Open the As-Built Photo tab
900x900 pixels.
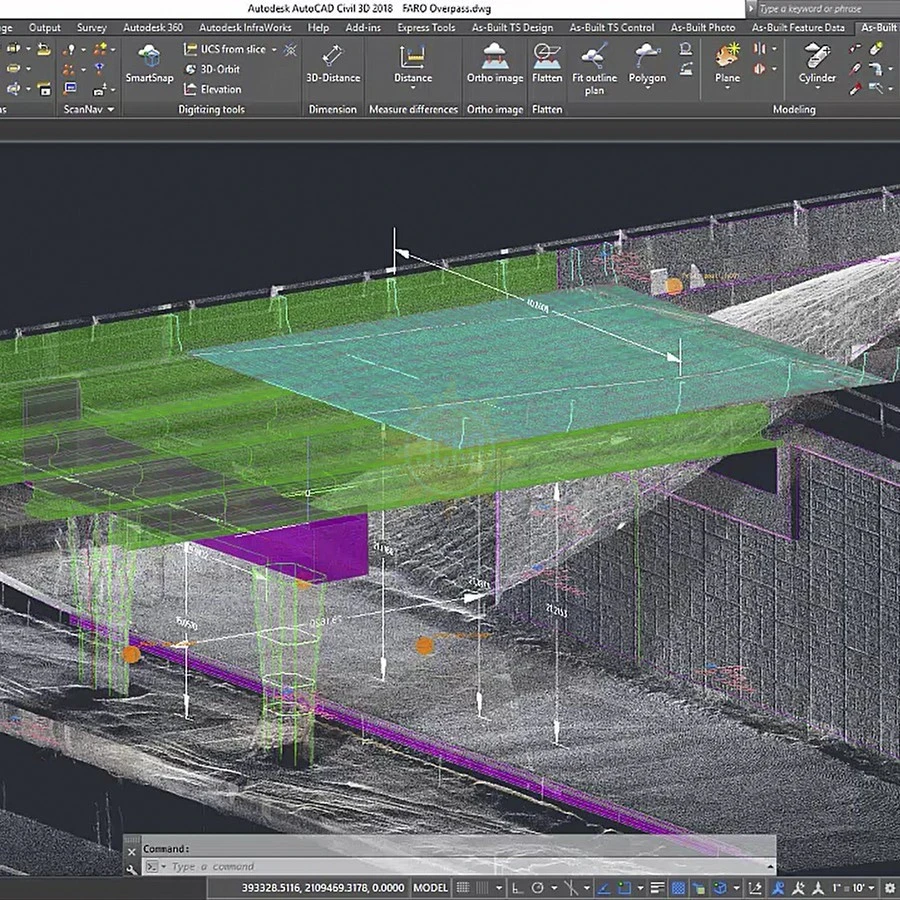pyautogui.click(x=703, y=28)
